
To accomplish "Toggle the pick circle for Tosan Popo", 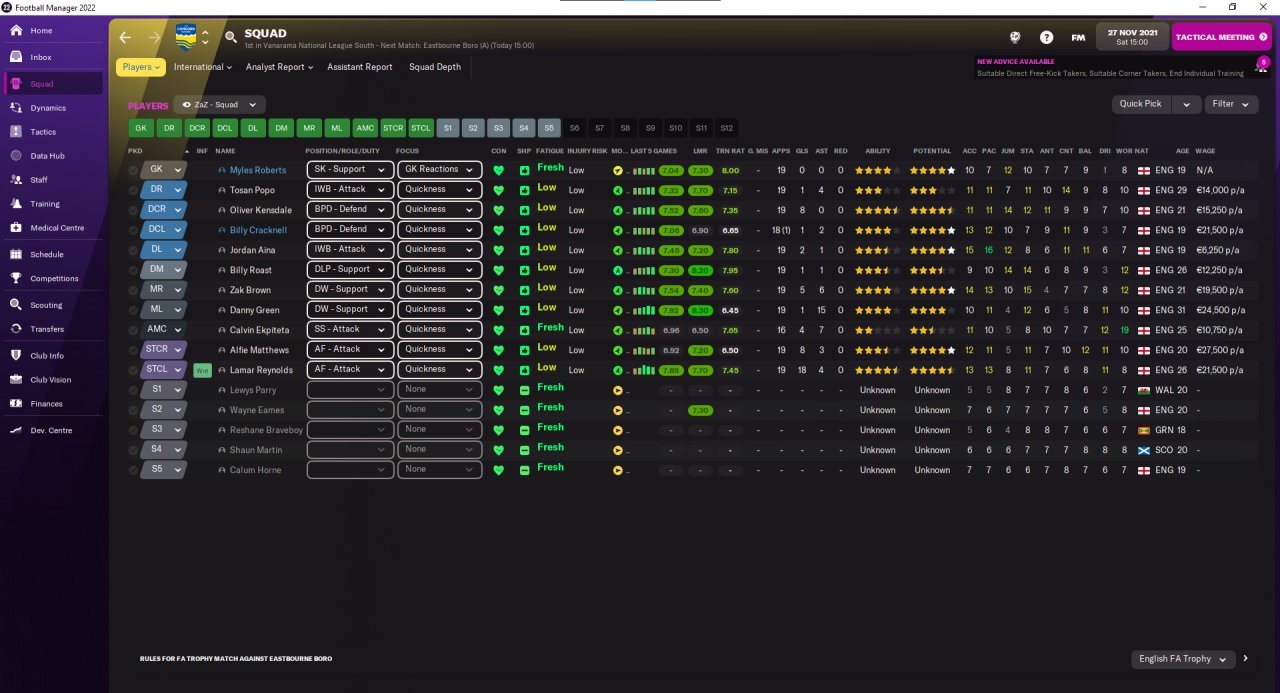I will pos(133,190).
